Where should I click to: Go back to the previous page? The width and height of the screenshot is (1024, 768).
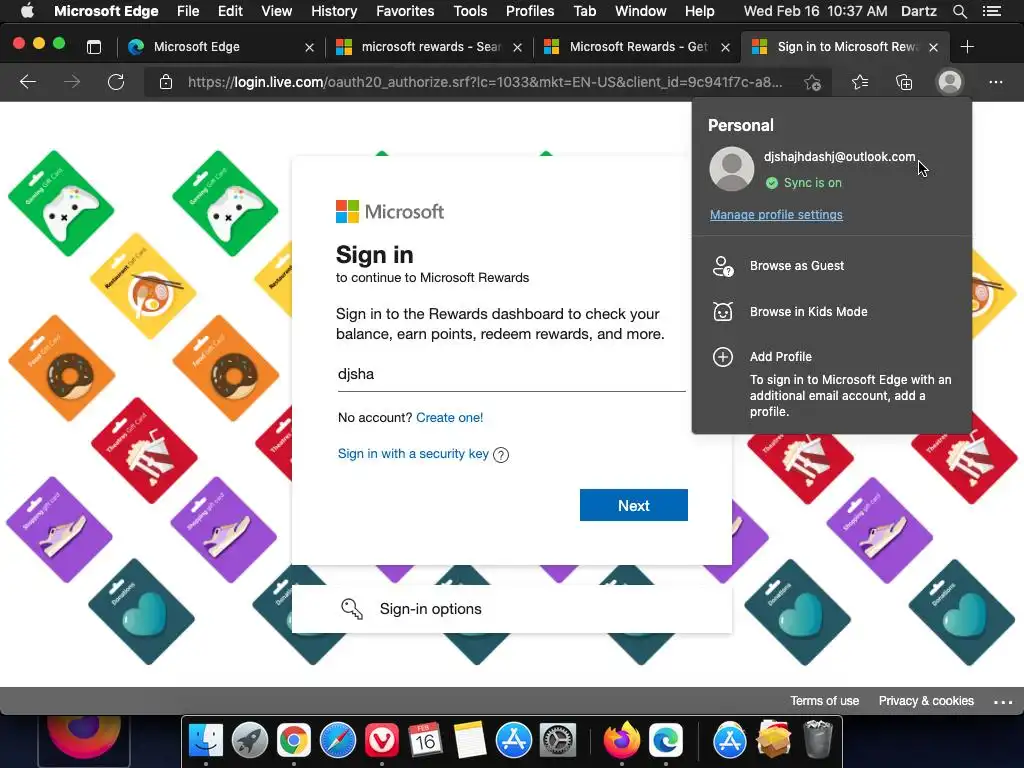[x=27, y=82]
